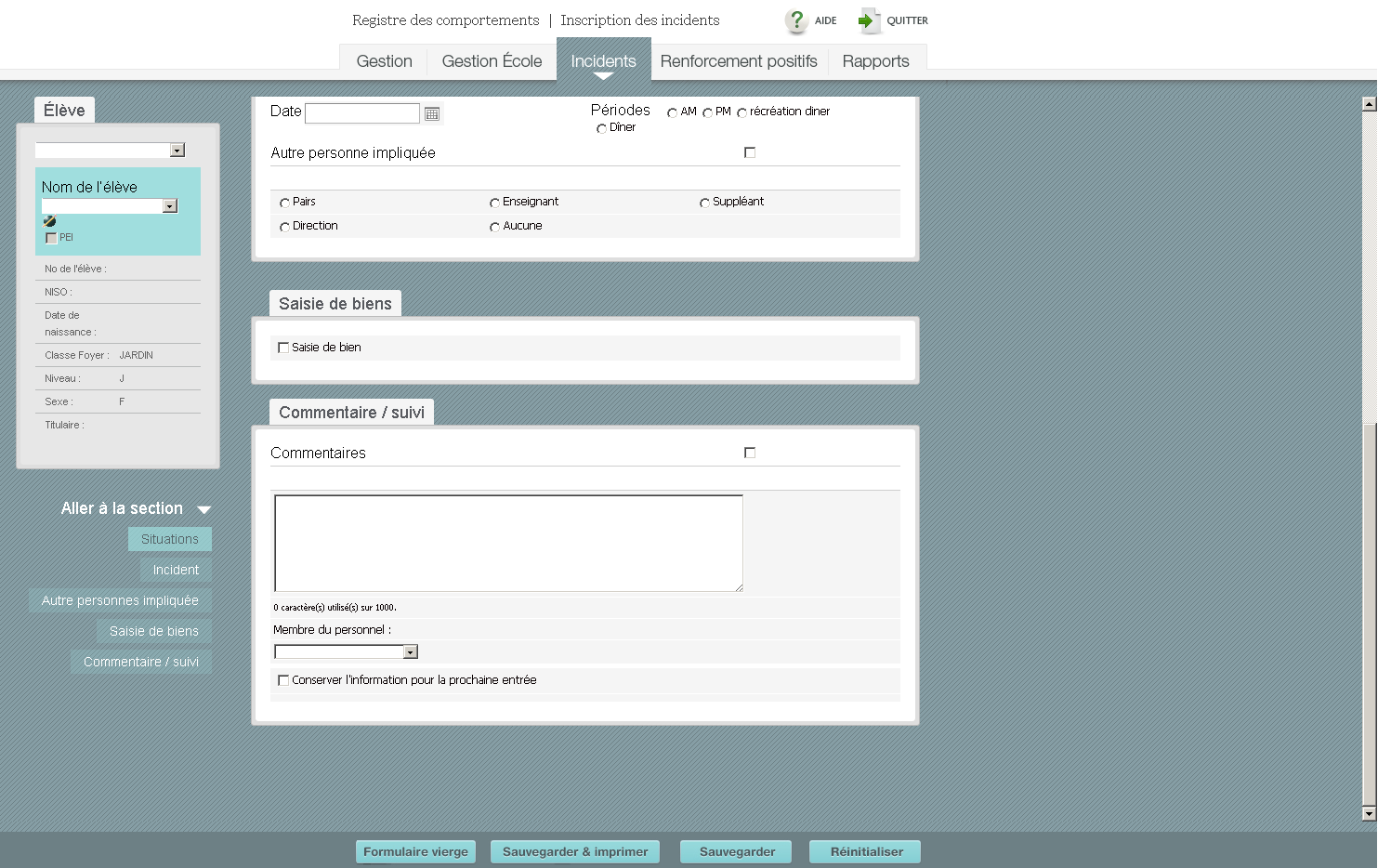Screen dimensions: 1378x868
Task: Go to Saisie de biens section link
Action: pos(154,631)
